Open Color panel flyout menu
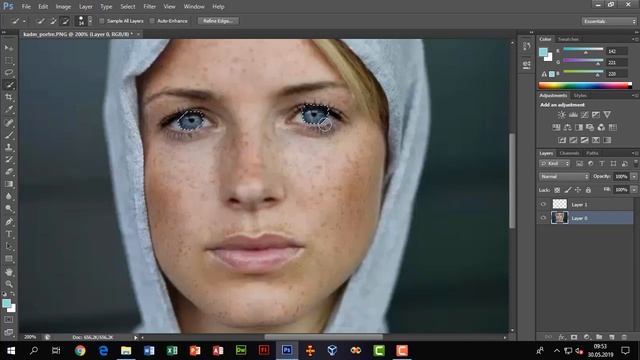Viewport: 640px width, 360px height. pyautogui.click(x=635, y=39)
